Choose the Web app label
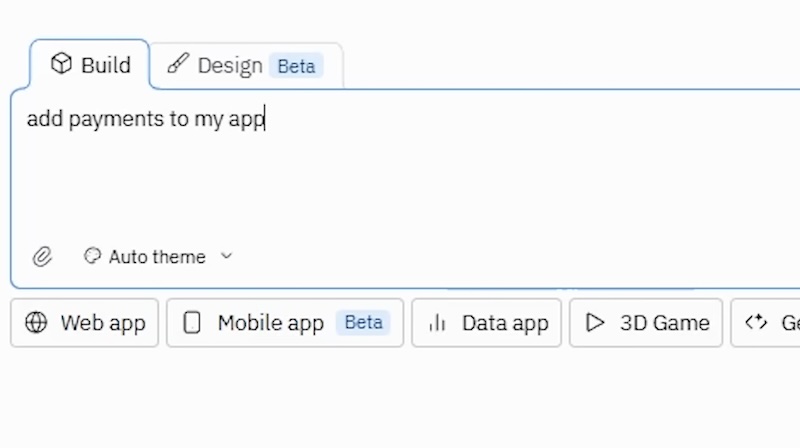The height and width of the screenshot is (448, 800). [x=103, y=323]
